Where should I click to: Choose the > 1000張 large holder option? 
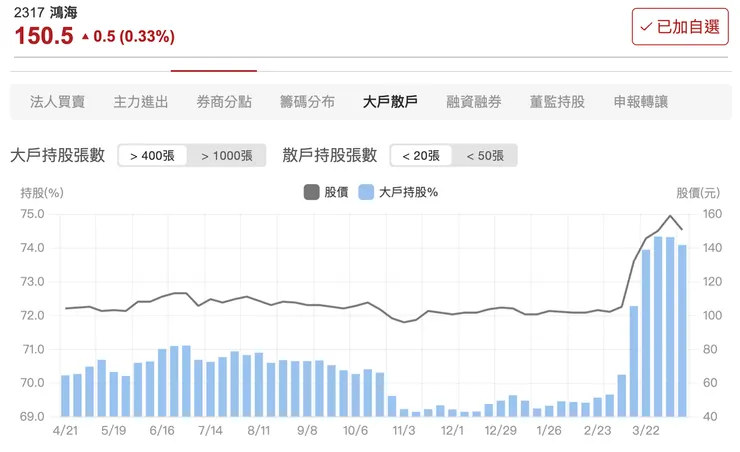[226, 156]
